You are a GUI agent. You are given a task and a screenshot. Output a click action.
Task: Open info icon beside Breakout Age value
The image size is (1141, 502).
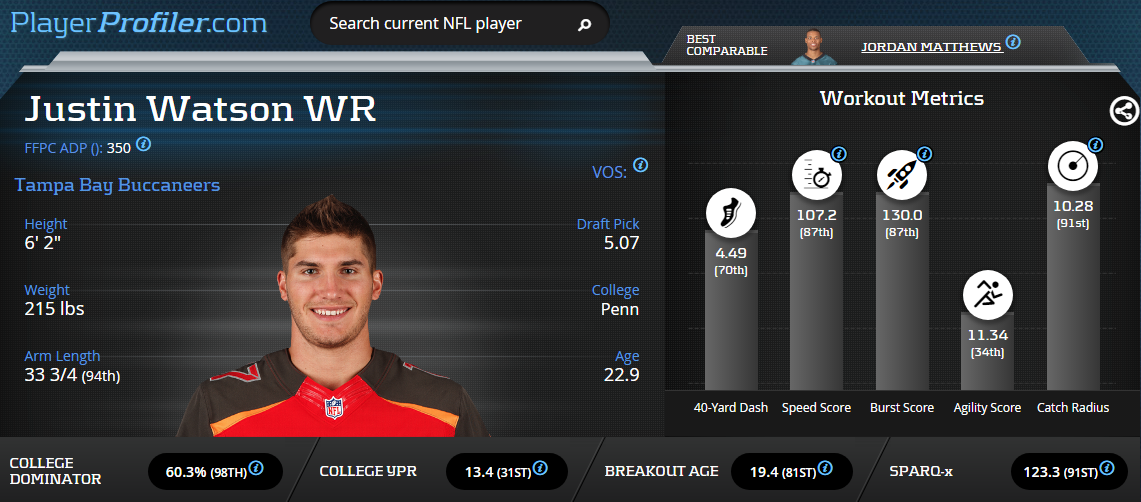[825, 467]
